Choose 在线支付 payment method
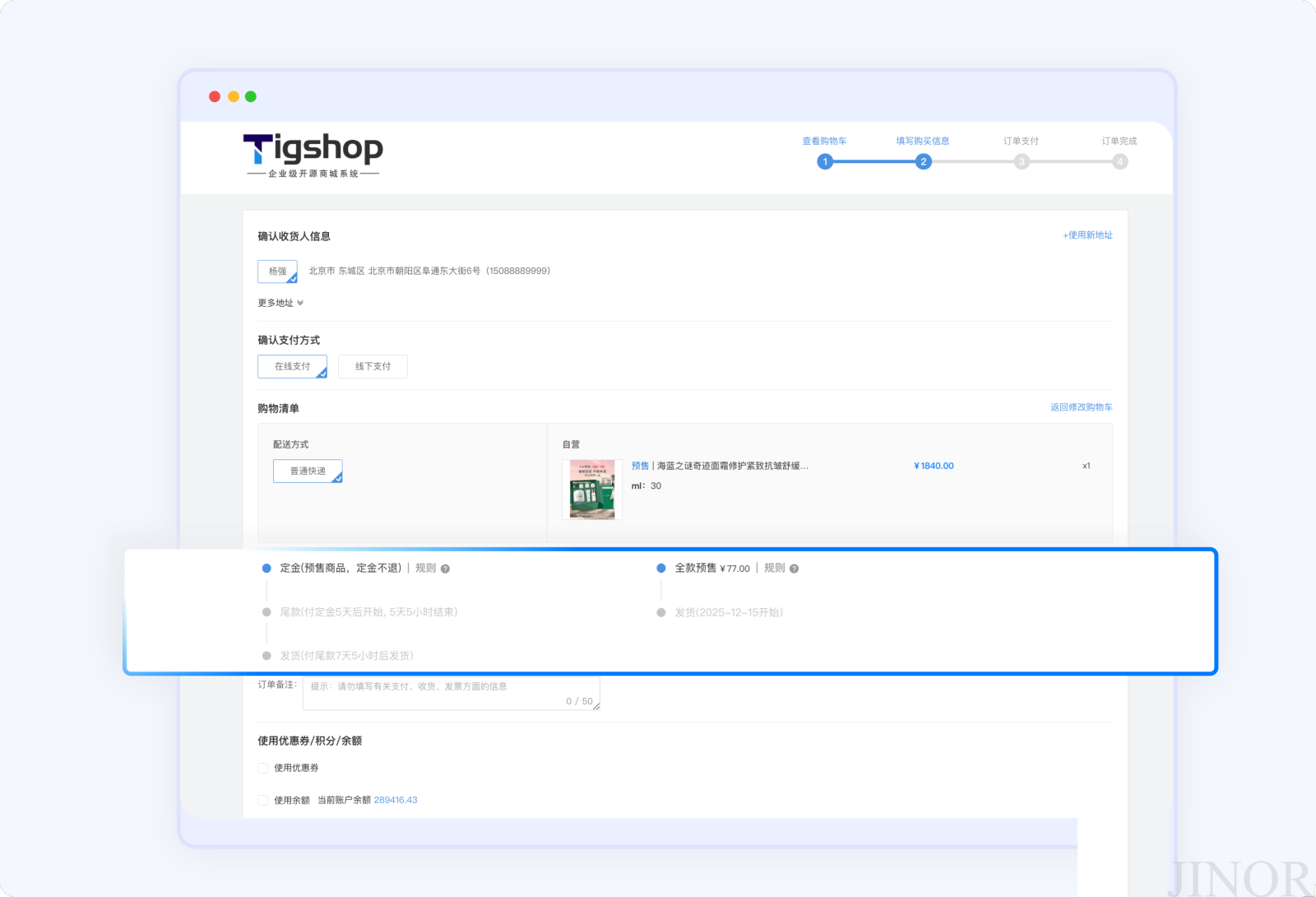Screen dimensions: 1316x897 (x=292, y=366)
